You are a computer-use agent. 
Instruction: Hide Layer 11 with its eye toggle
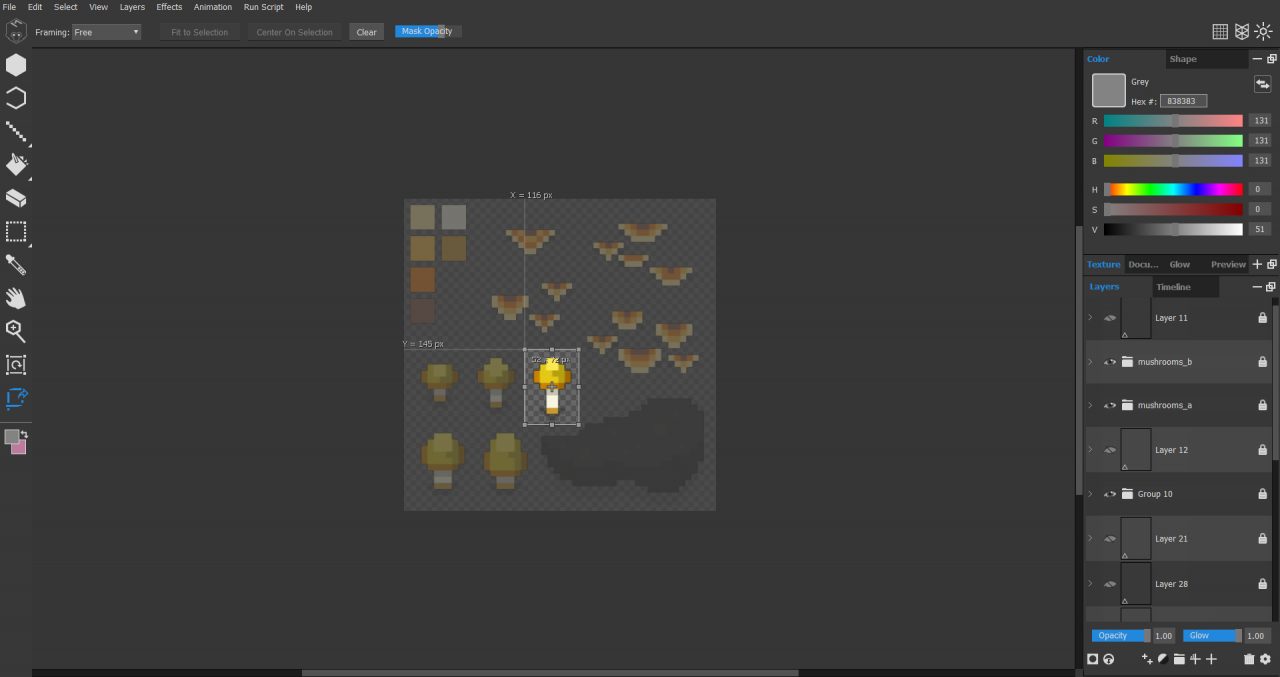(1110, 317)
